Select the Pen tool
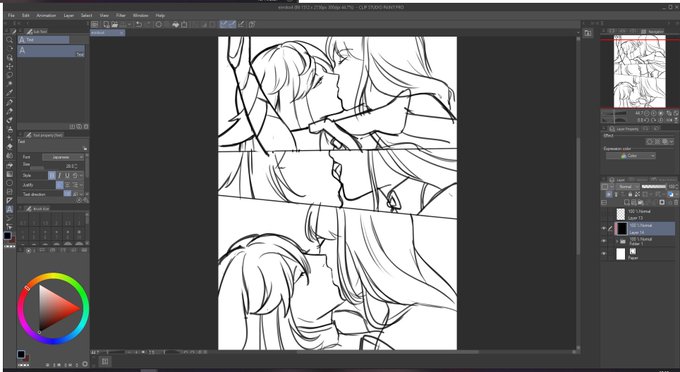 pyautogui.click(x=10, y=102)
